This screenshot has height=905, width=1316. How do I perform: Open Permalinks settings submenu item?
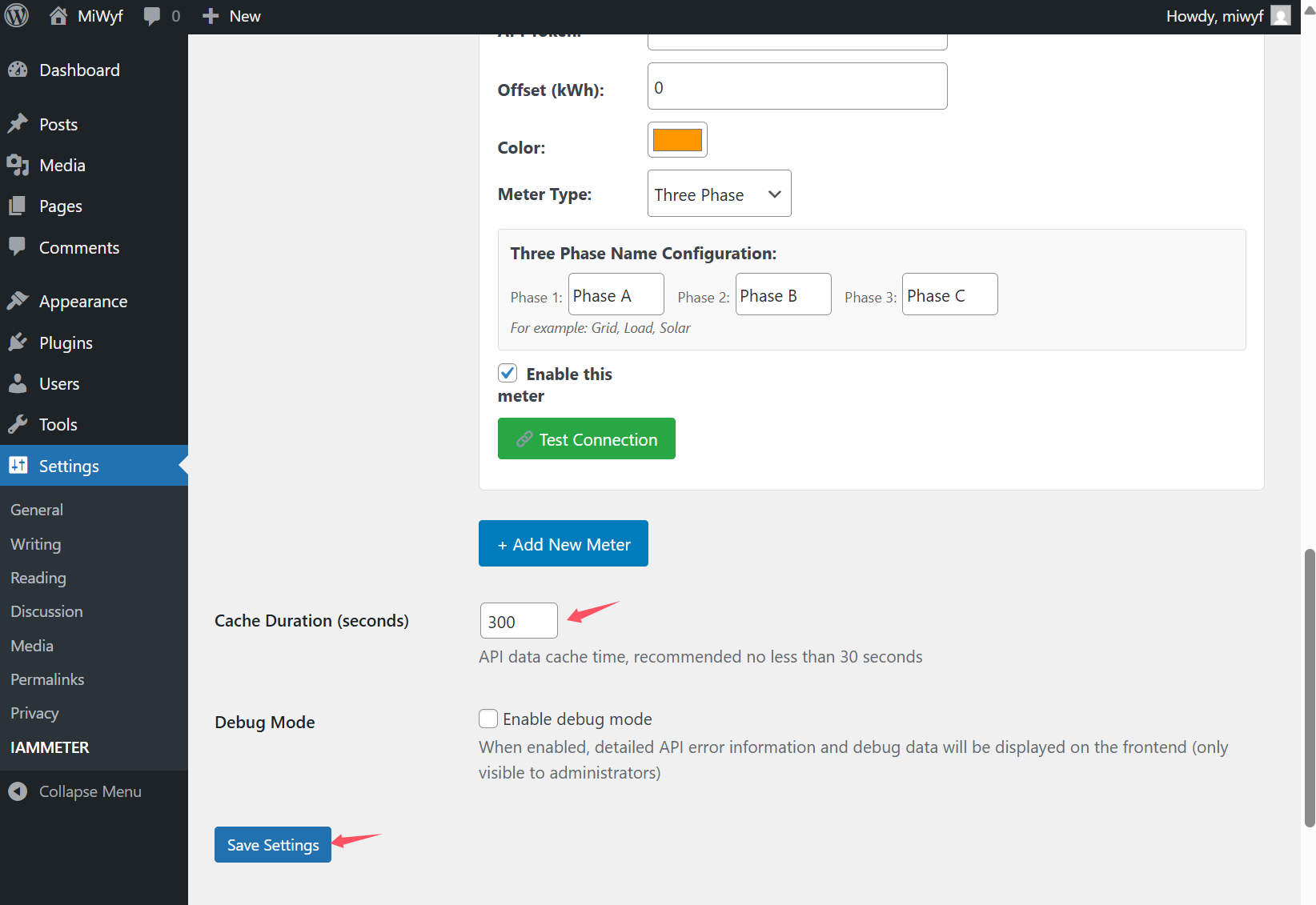47,679
